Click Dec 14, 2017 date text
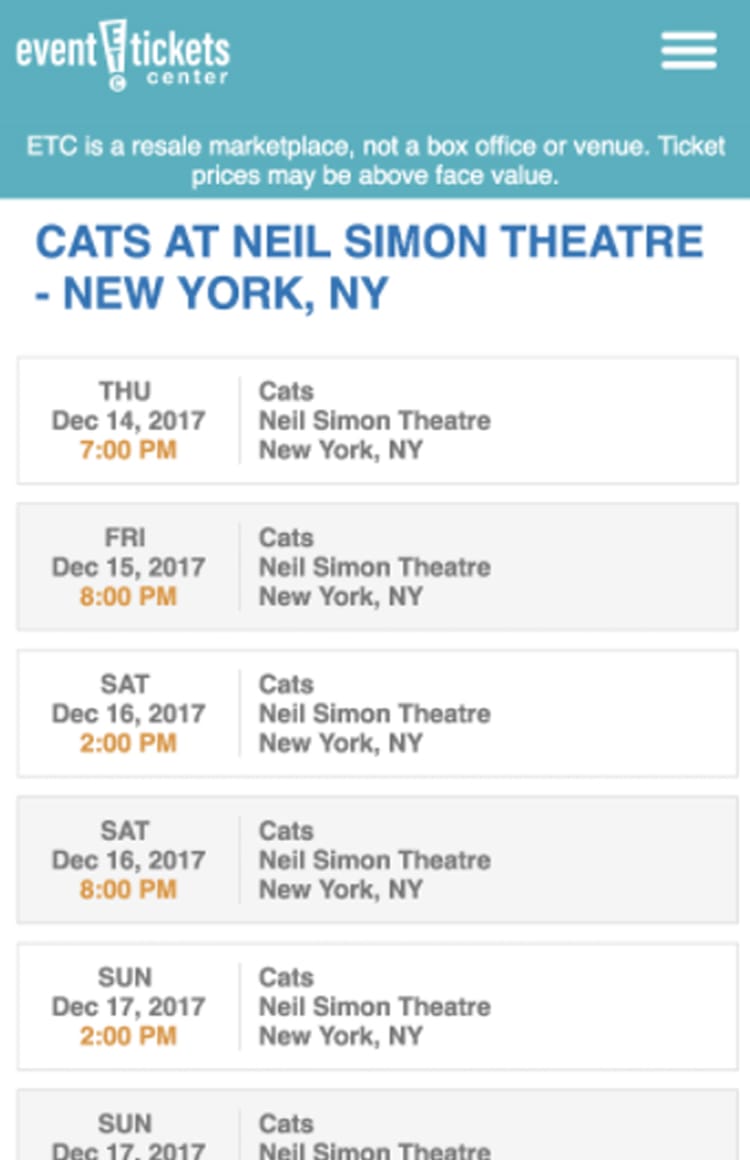 pos(128,421)
